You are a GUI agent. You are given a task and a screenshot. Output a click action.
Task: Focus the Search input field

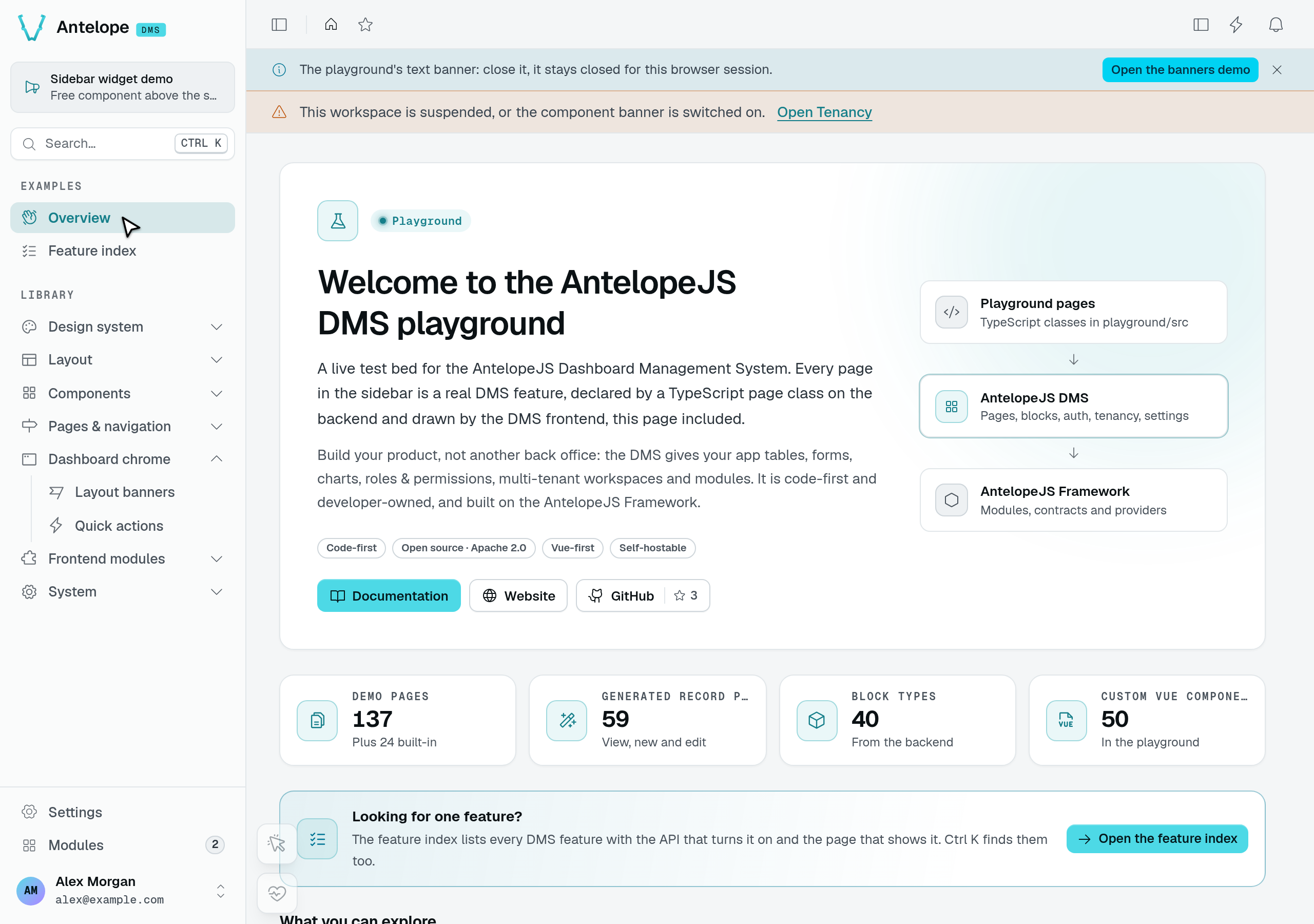(x=123, y=144)
